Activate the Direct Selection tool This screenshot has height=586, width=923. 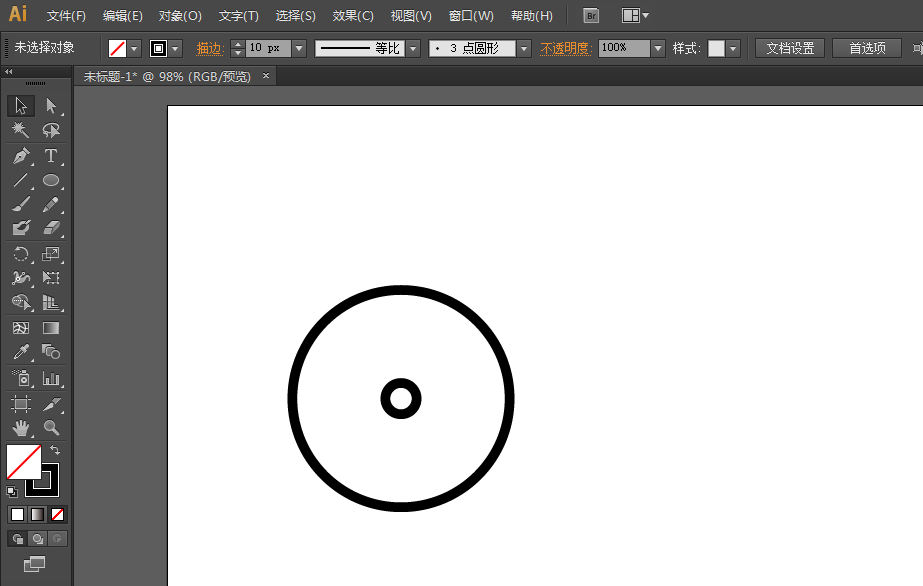(51, 106)
